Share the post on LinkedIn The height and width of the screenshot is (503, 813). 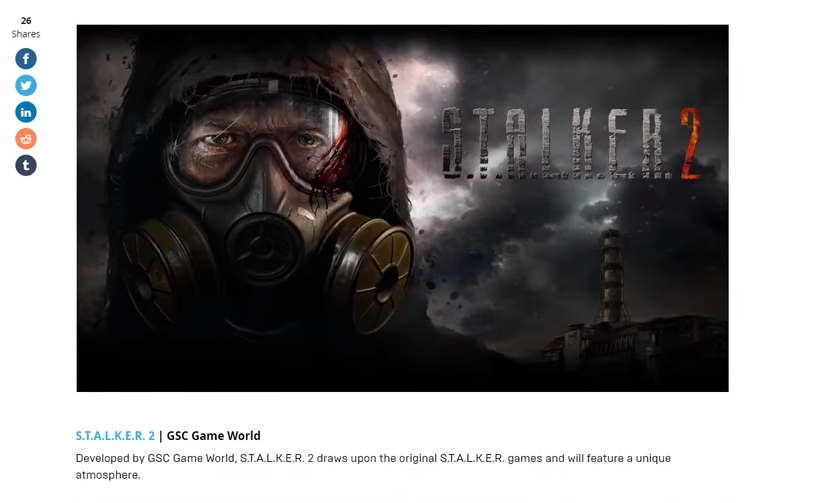point(26,112)
